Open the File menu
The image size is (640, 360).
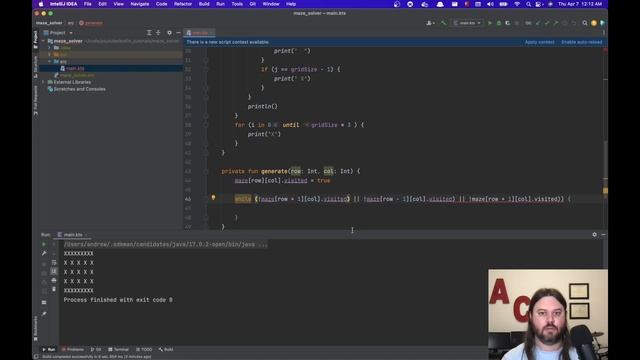point(88,4)
